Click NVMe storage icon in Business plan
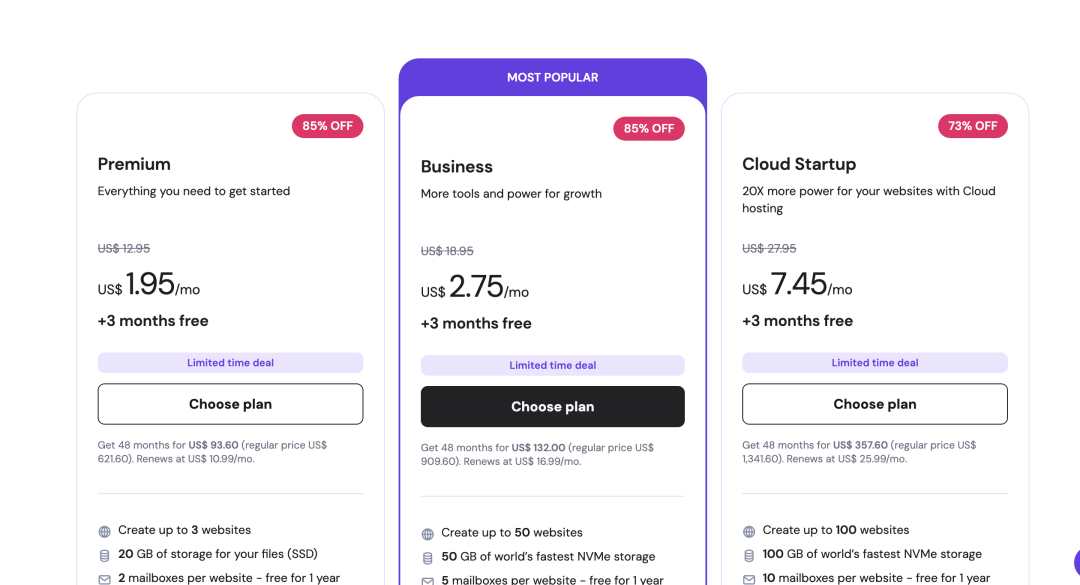Screen dimensions: 1080x585 (x=428, y=557)
